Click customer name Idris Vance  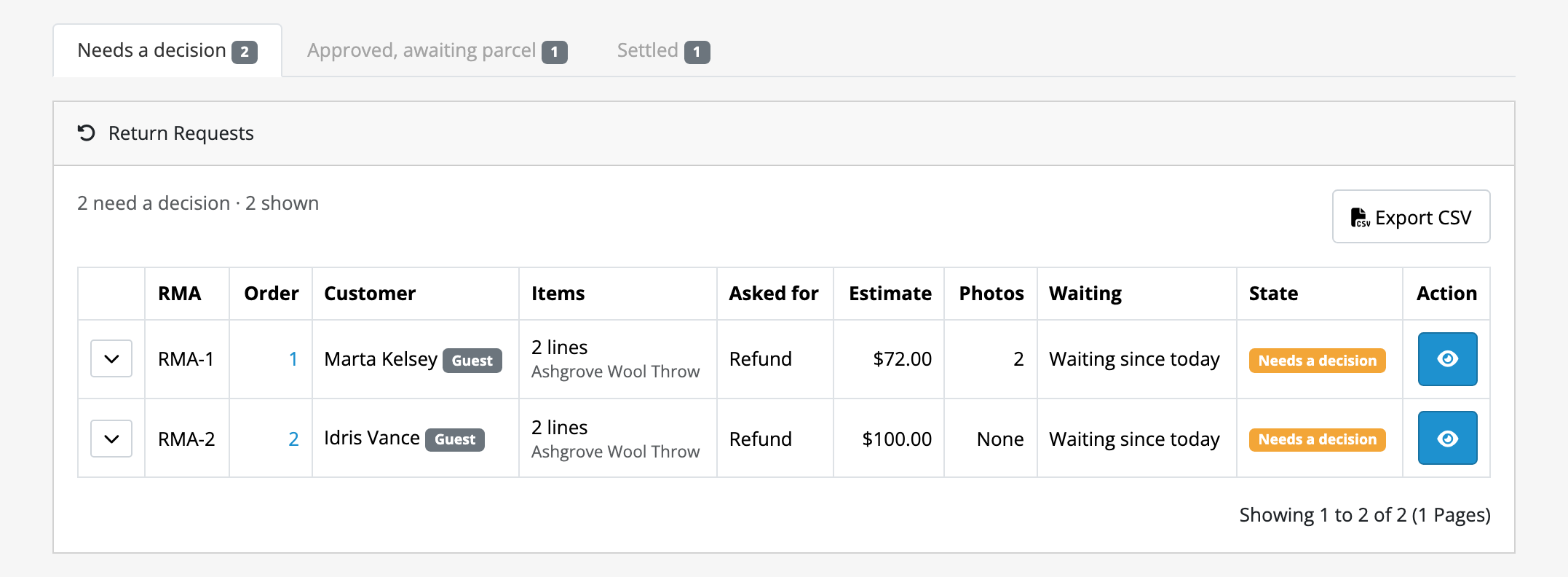click(x=372, y=438)
